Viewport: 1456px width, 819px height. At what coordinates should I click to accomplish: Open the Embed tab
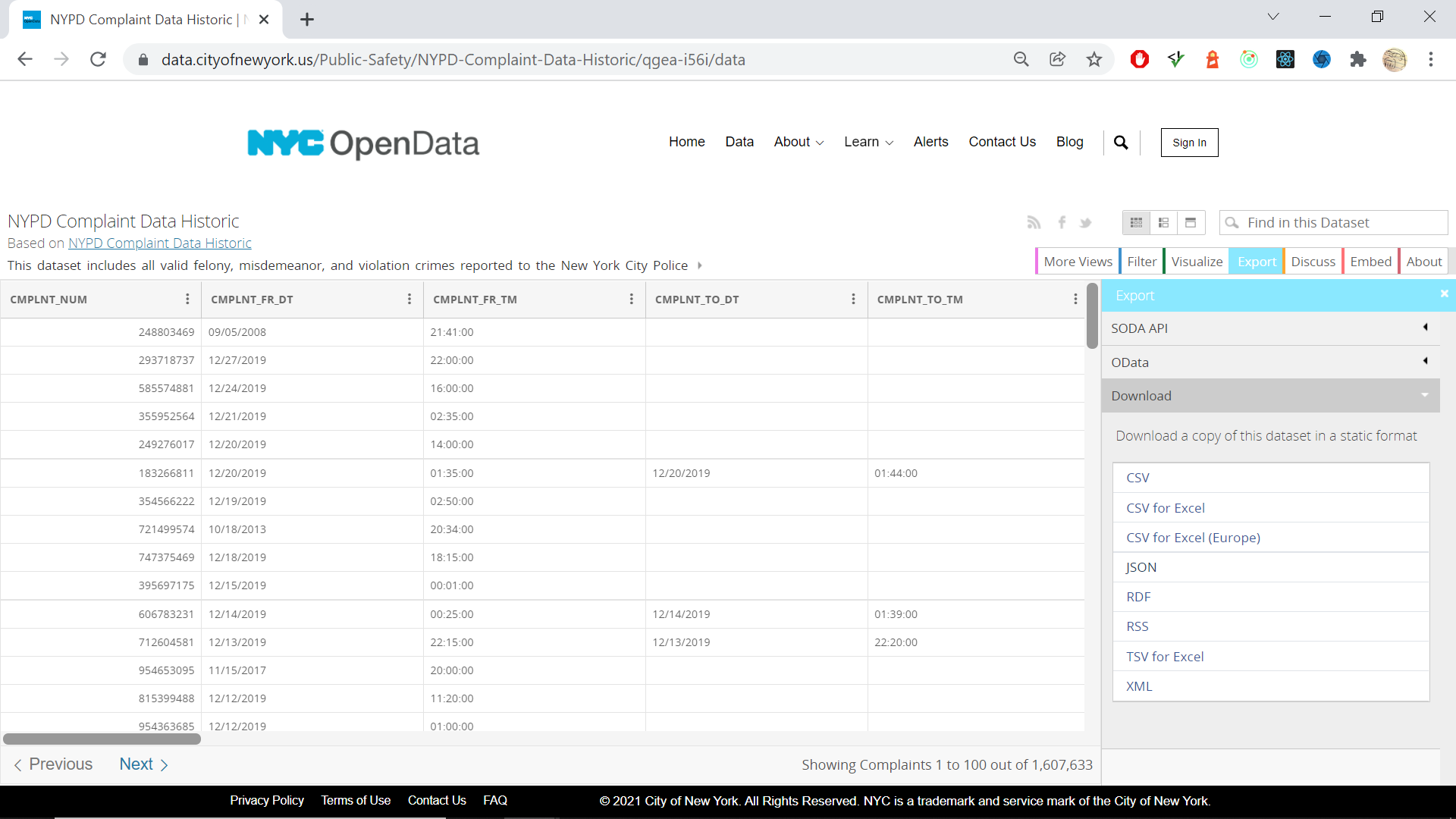(1370, 262)
